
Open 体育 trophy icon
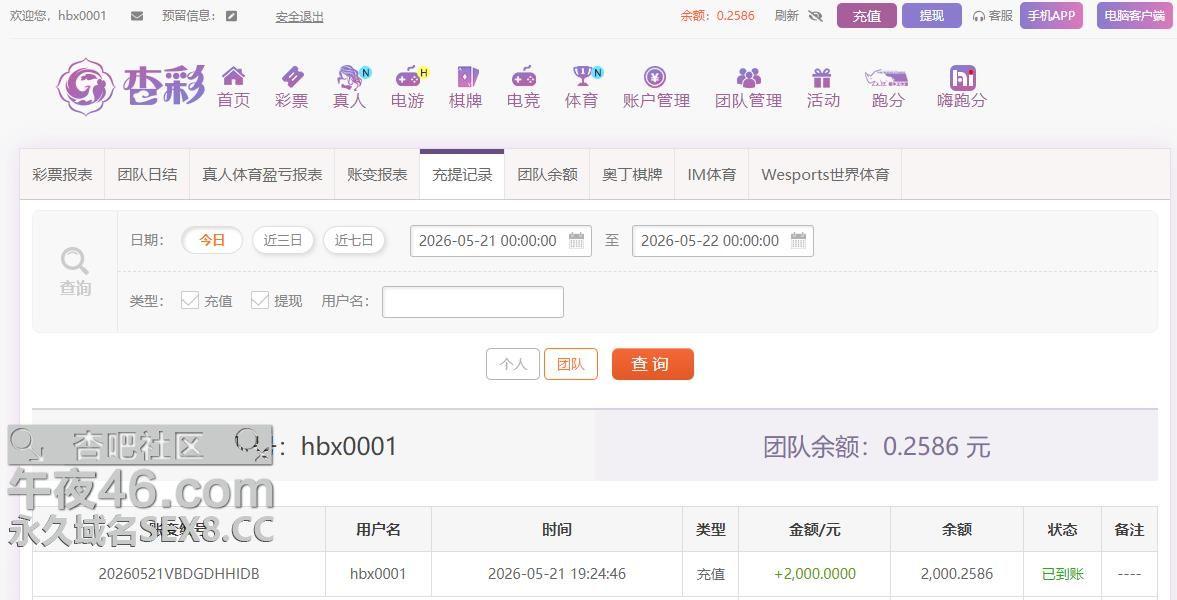582,76
